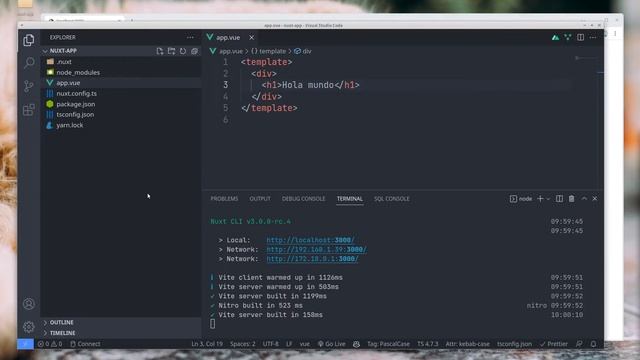640x360 pixels.
Task: Add a new terminal with plus icon
Action: 540,199
